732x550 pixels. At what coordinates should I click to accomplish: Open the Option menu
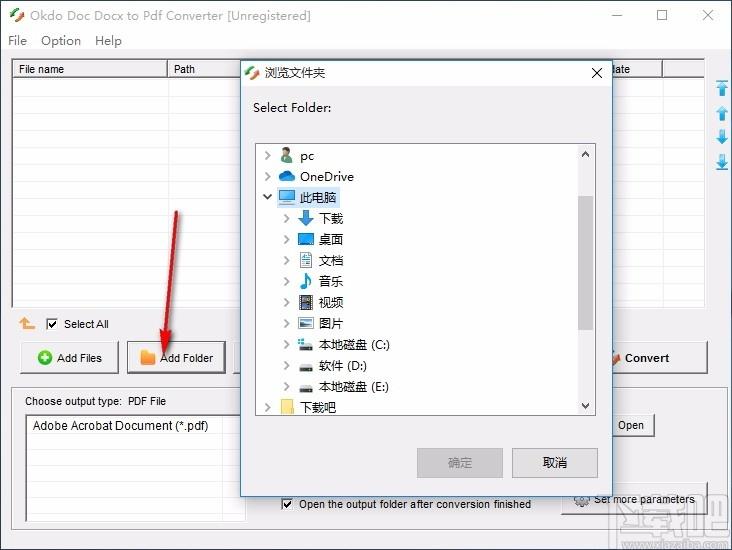[x=61, y=41]
